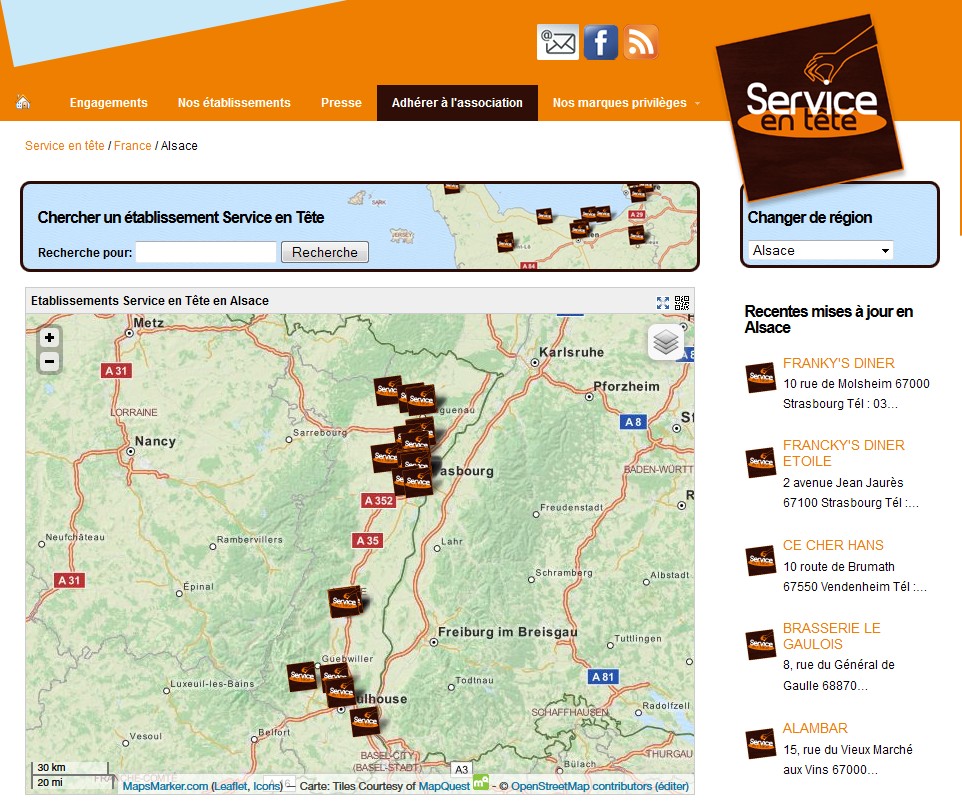This screenshot has height=809, width=962.
Task: Click the map title Etablissements Service en Tête en Alsace
Action: point(150,301)
